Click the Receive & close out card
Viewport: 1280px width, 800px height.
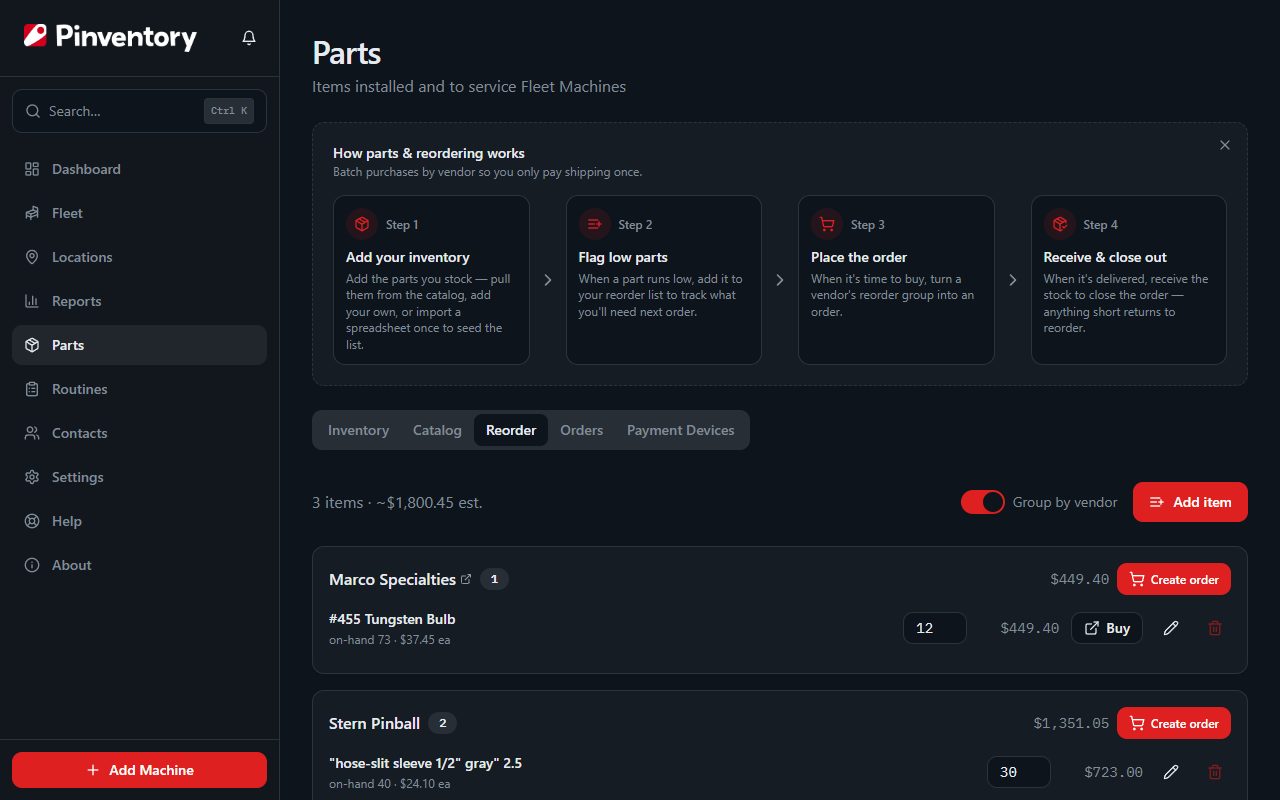click(x=1129, y=280)
